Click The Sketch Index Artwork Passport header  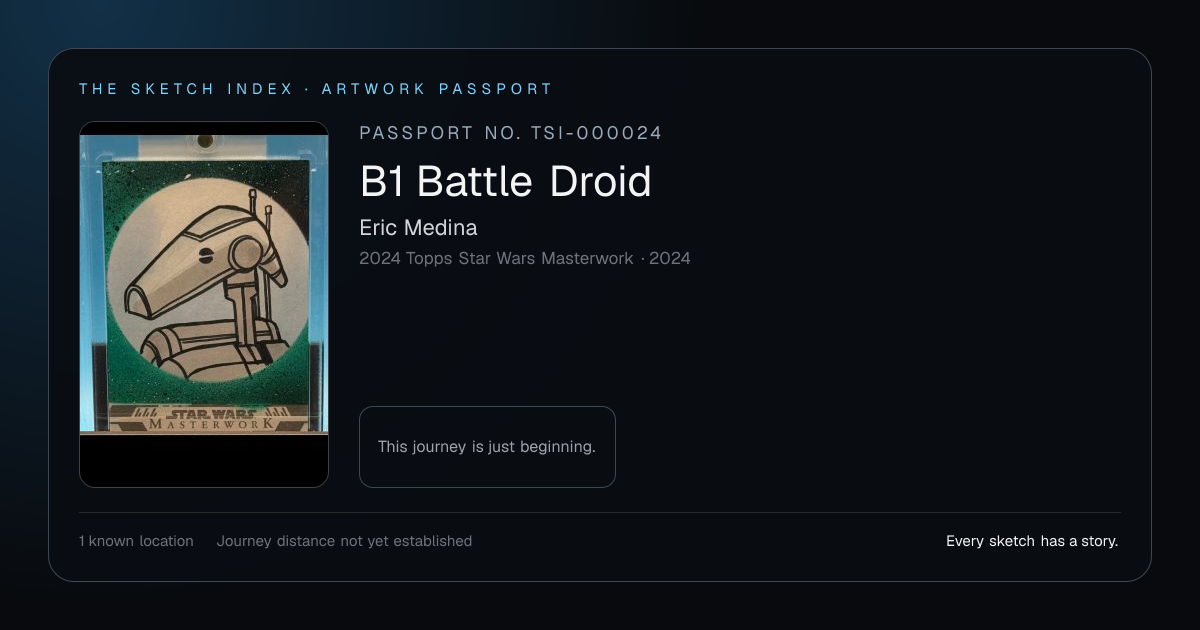(316, 89)
